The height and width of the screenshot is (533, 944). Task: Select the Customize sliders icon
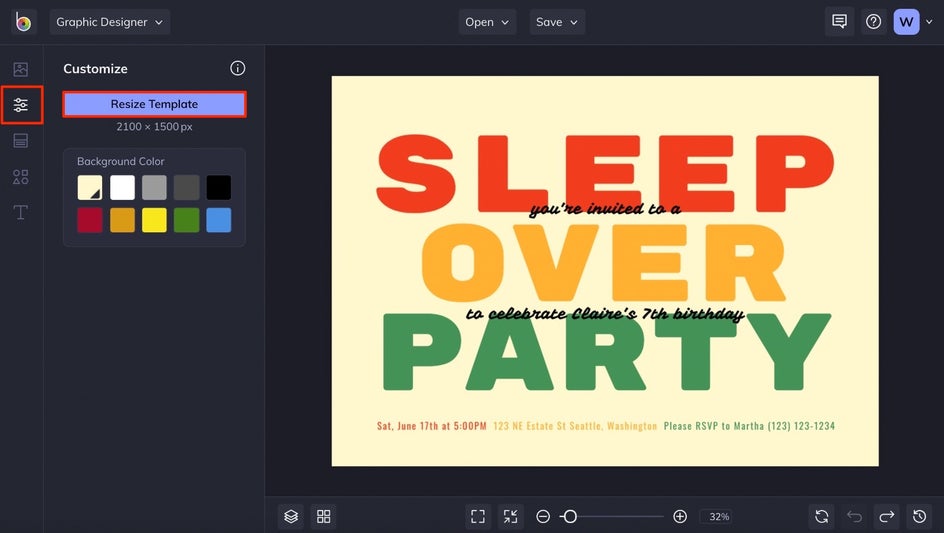point(21,105)
